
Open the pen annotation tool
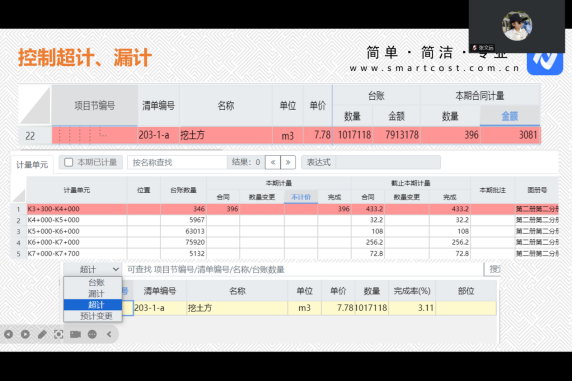click(42, 334)
